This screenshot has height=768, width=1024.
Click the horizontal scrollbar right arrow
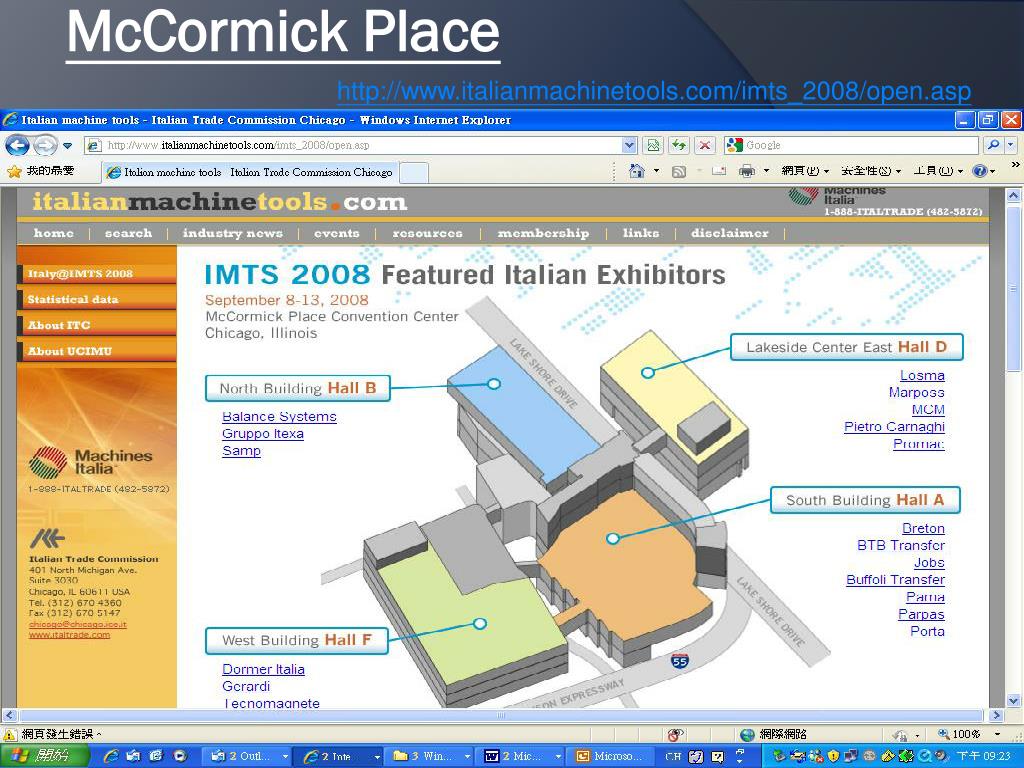996,715
